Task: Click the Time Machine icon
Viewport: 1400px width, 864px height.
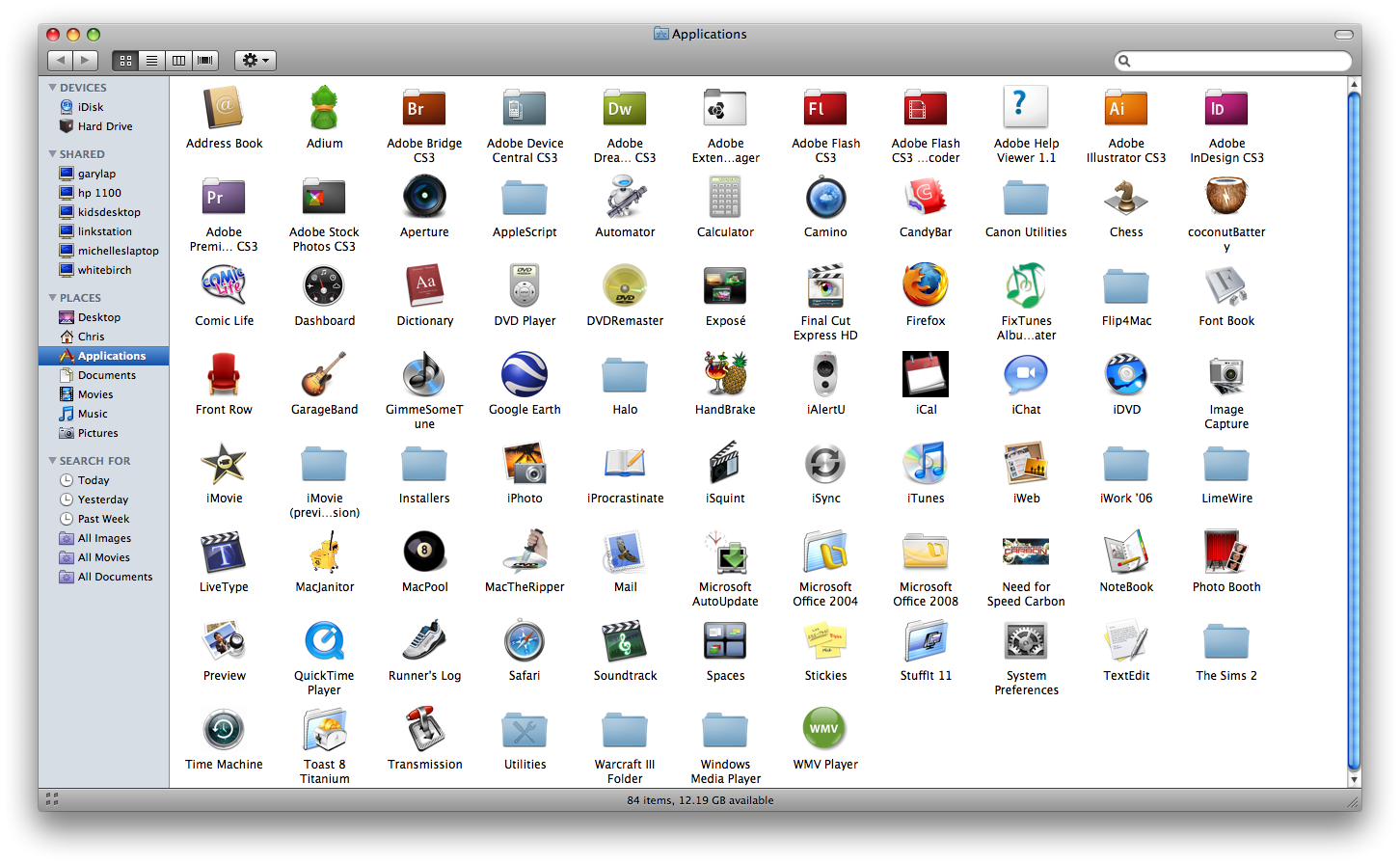Action: point(224,729)
